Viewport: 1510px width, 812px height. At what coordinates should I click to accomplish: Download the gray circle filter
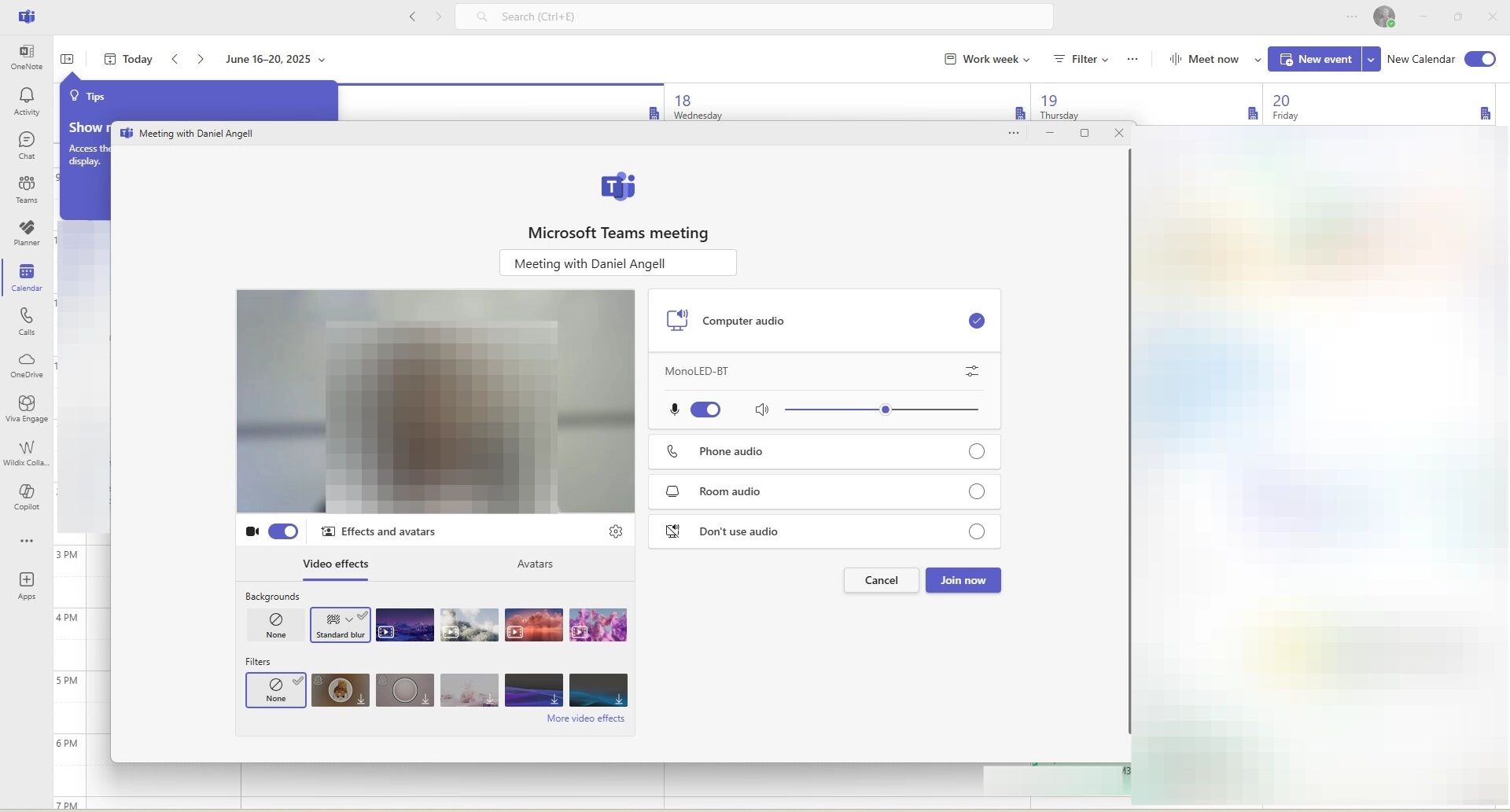[405, 690]
